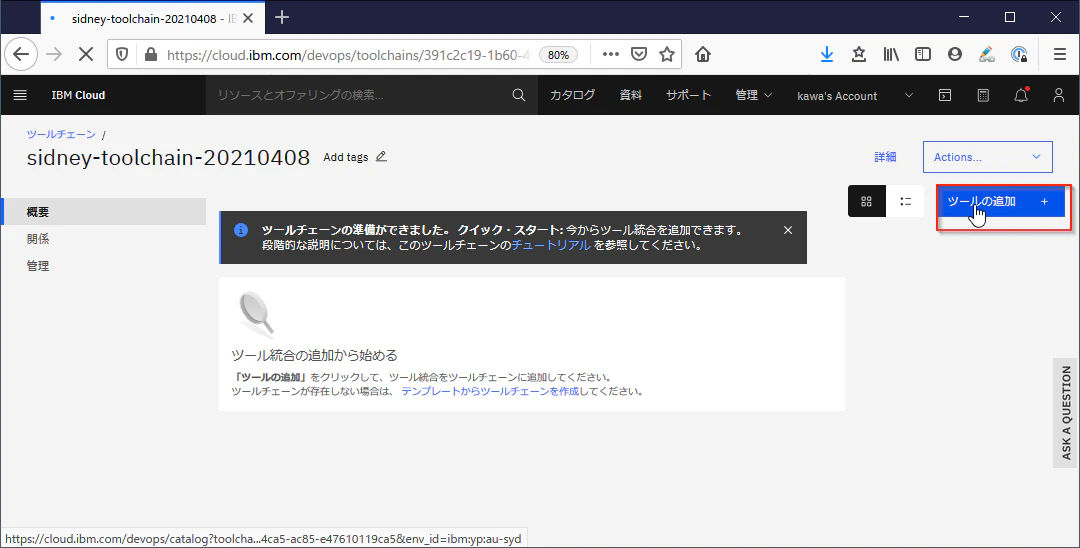Open the cost estimator calculator icon

pyautogui.click(x=983, y=95)
